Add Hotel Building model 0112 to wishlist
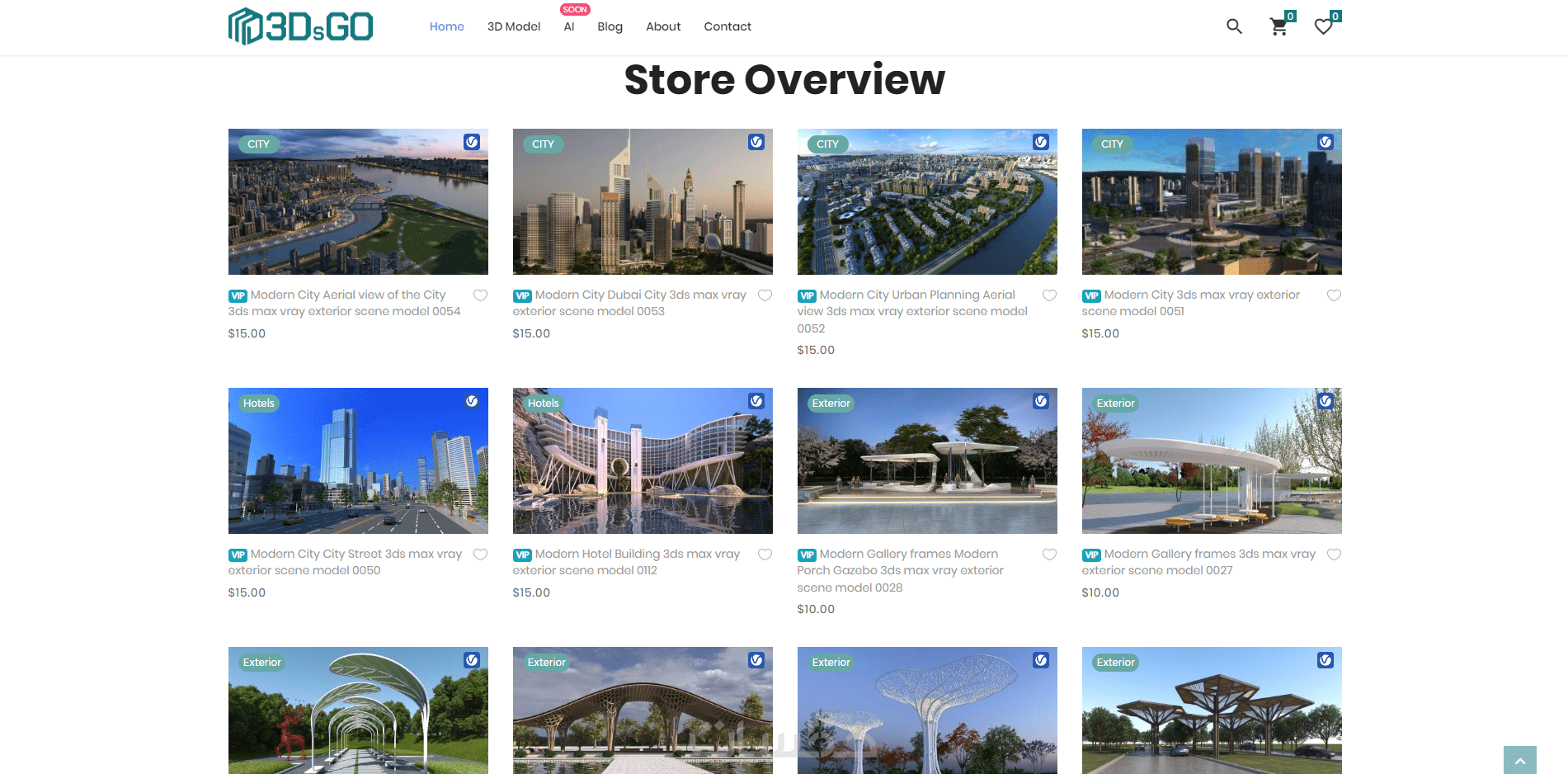The height and width of the screenshot is (774, 1568). pyautogui.click(x=765, y=555)
